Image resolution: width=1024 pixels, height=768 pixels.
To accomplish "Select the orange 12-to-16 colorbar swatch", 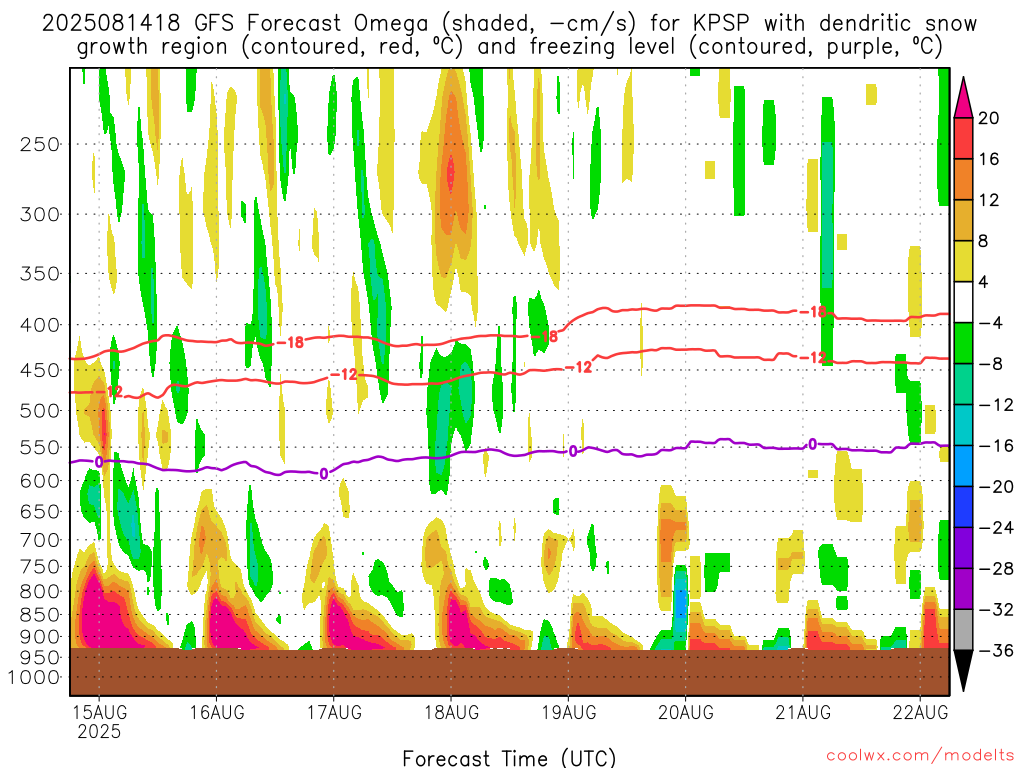I will tap(963, 180).
